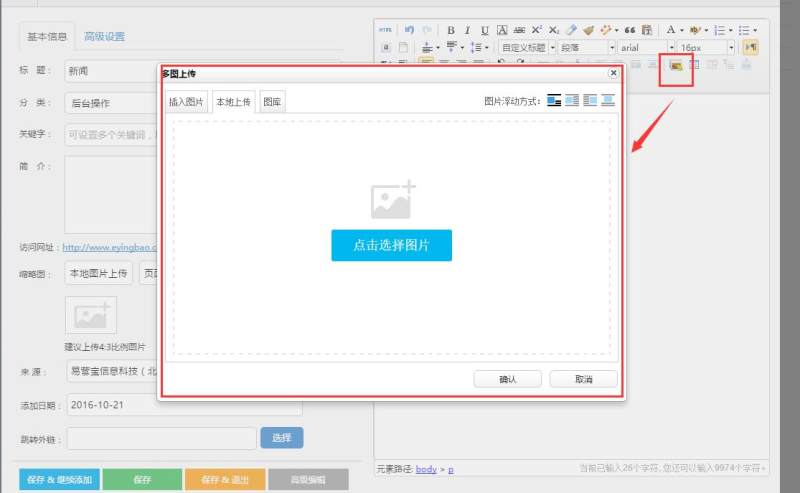
Task: Click the multi-image upload icon in toolbar
Action: click(676, 65)
